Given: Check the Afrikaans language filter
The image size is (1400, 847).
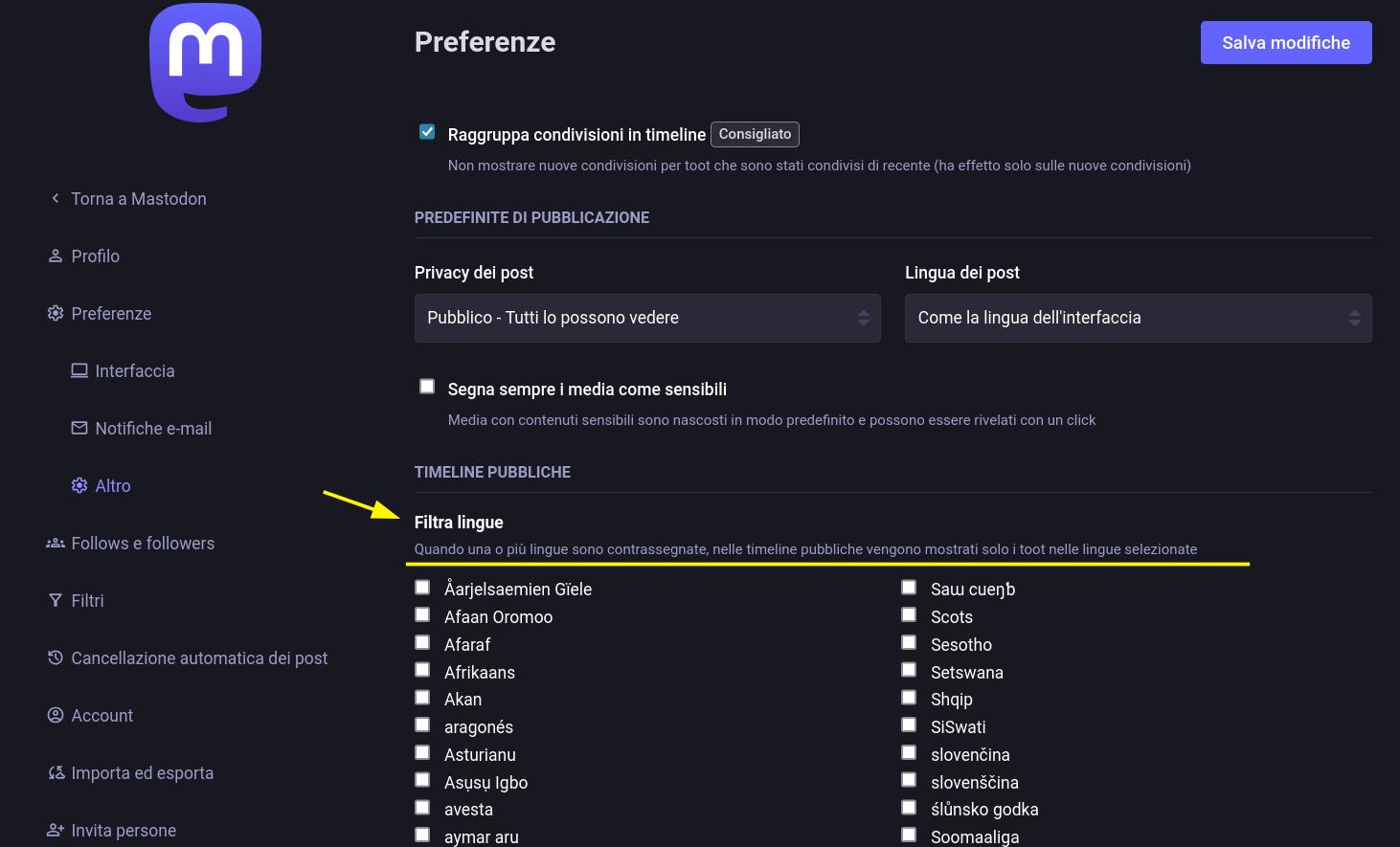Looking at the screenshot, I should (x=422, y=670).
